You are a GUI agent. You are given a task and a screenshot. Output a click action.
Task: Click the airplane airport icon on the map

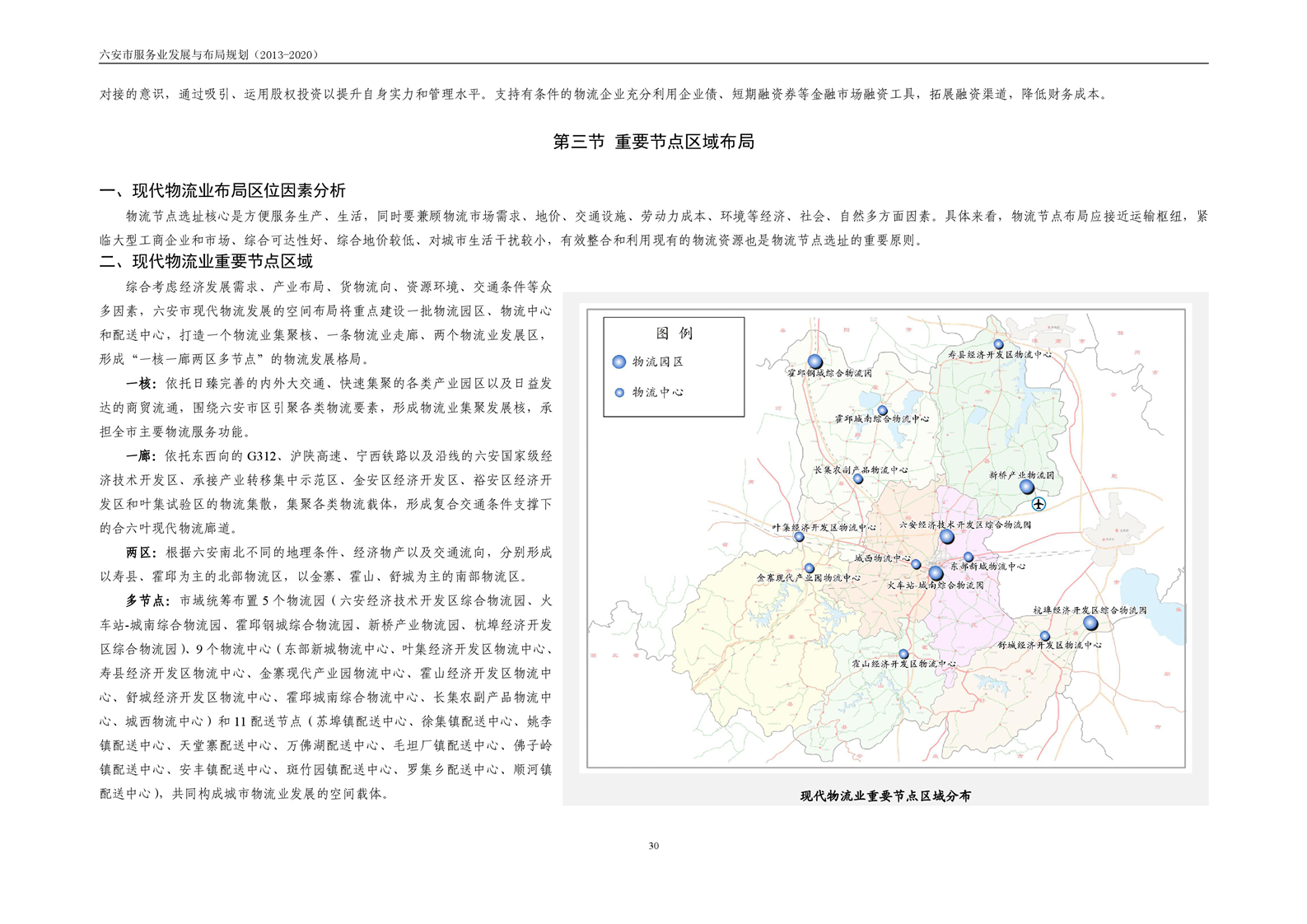[x=1039, y=503]
